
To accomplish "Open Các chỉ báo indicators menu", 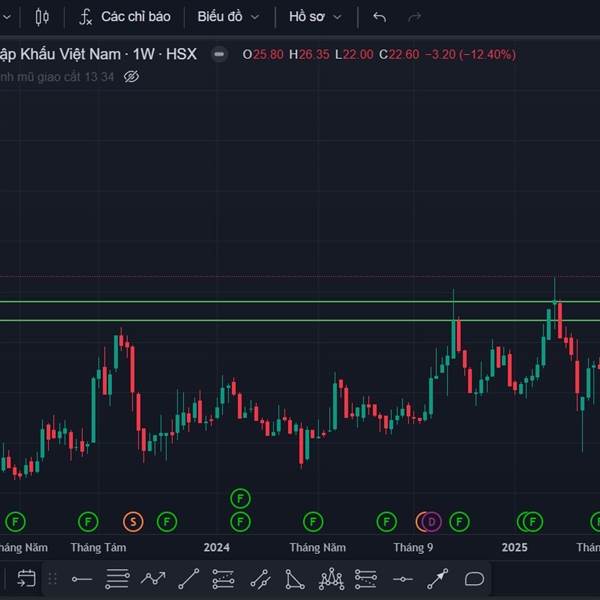I will 136,16.
